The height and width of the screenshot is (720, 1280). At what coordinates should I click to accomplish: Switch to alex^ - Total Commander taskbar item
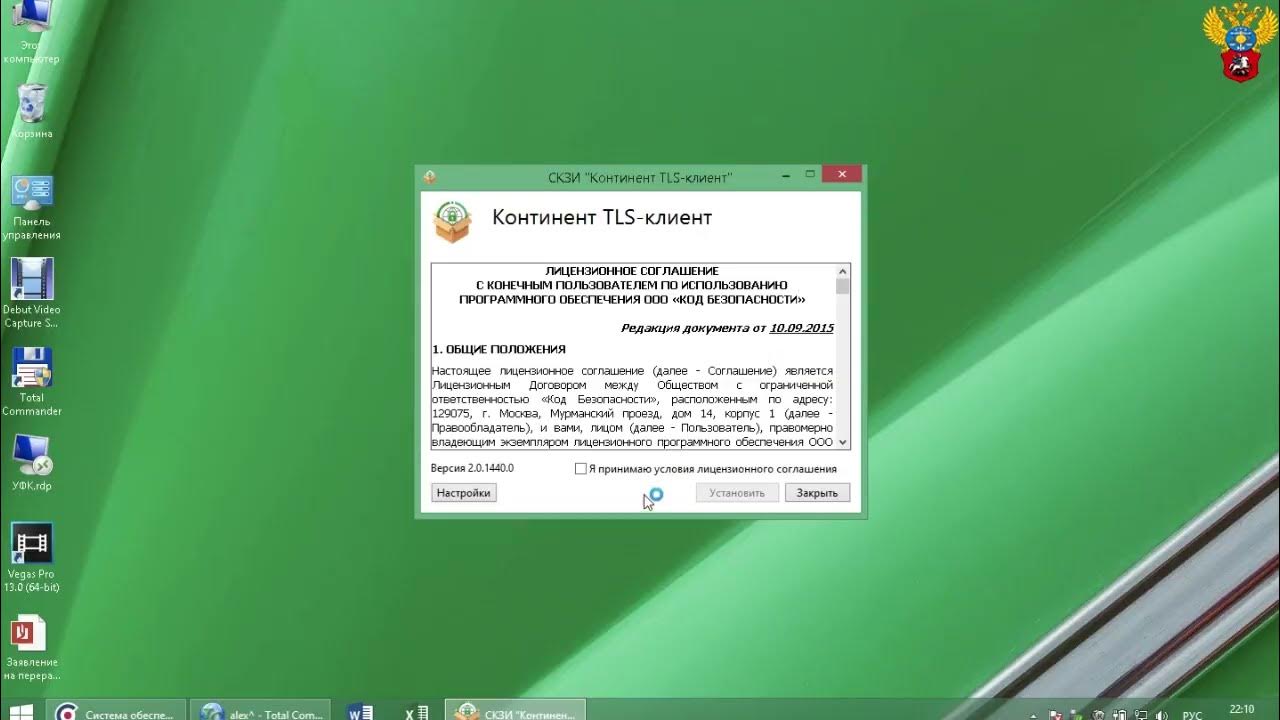tap(260, 712)
